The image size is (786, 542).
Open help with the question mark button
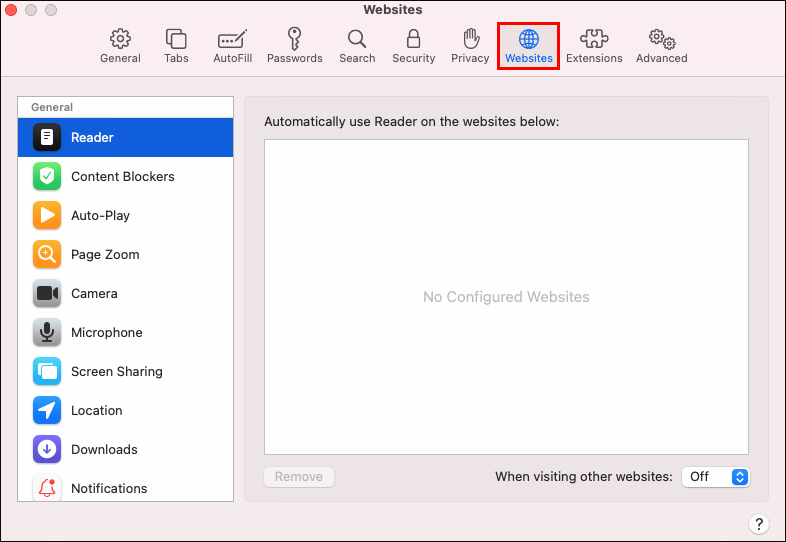click(x=759, y=524)
